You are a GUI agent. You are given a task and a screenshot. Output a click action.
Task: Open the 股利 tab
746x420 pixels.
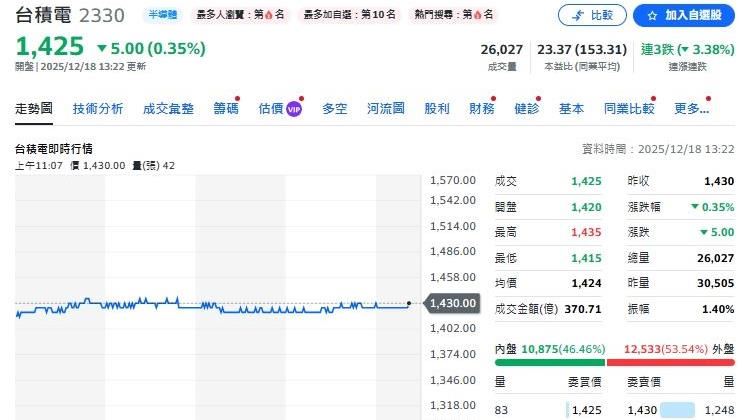click(x=437, y=108)
